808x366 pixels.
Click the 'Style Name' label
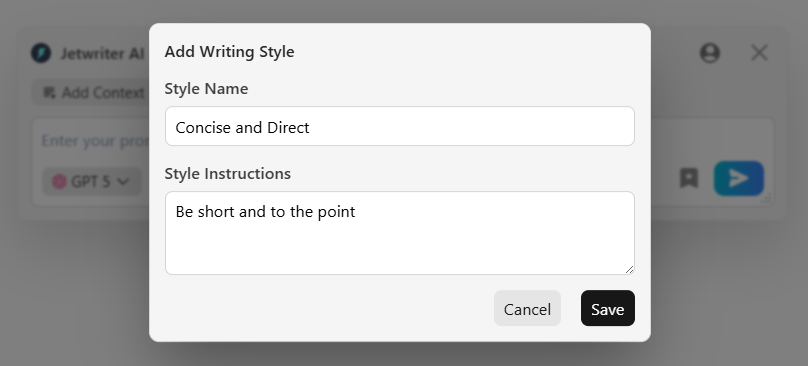point(206,89)
